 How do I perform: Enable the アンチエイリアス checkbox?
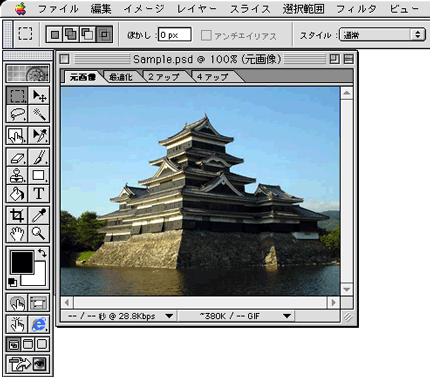[206, 35]
